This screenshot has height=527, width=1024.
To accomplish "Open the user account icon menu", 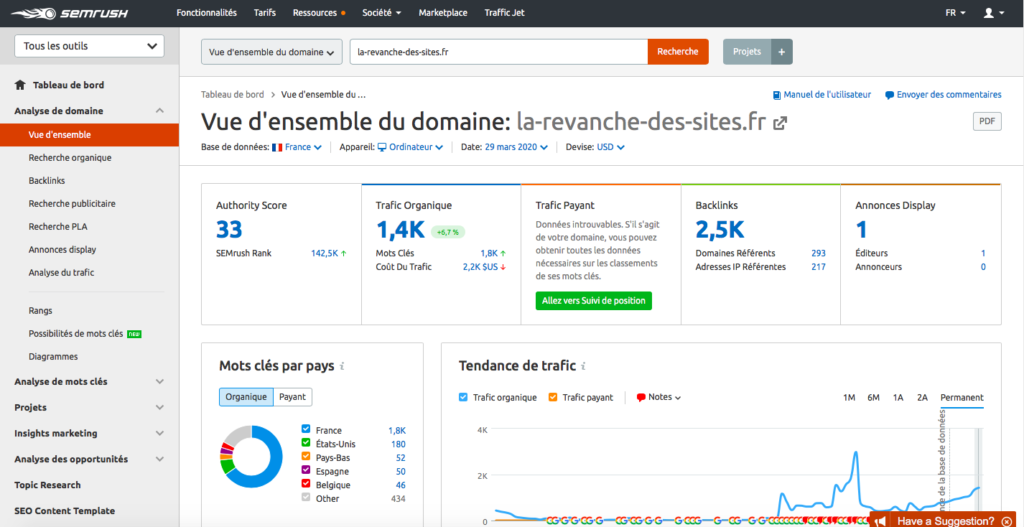I will [x=995, y=12].
